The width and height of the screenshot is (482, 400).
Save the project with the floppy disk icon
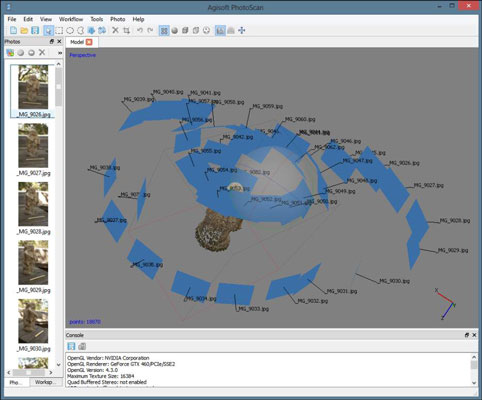click(35, 31)
